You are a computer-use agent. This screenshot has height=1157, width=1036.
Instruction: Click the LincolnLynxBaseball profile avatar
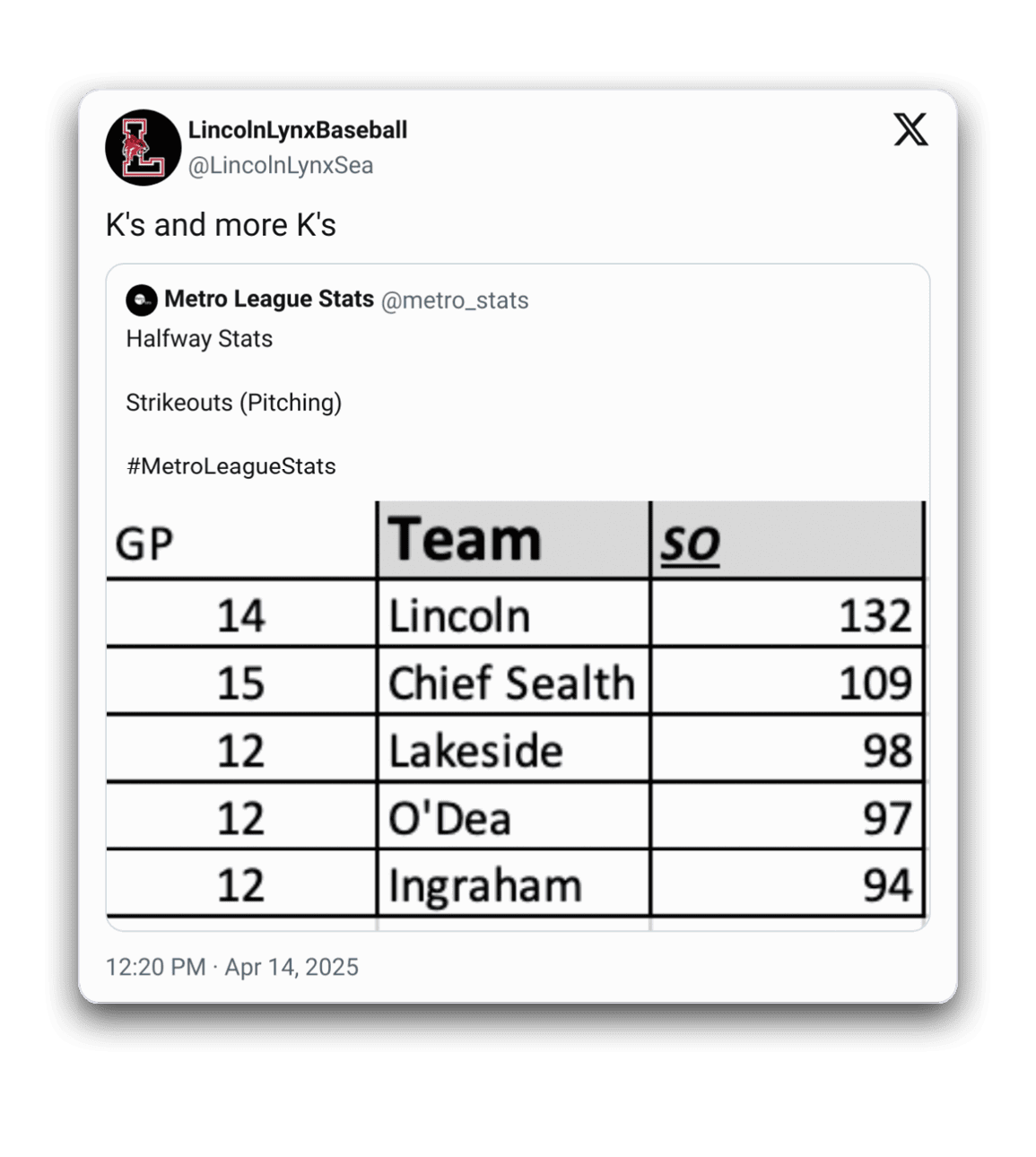[144, 148]
